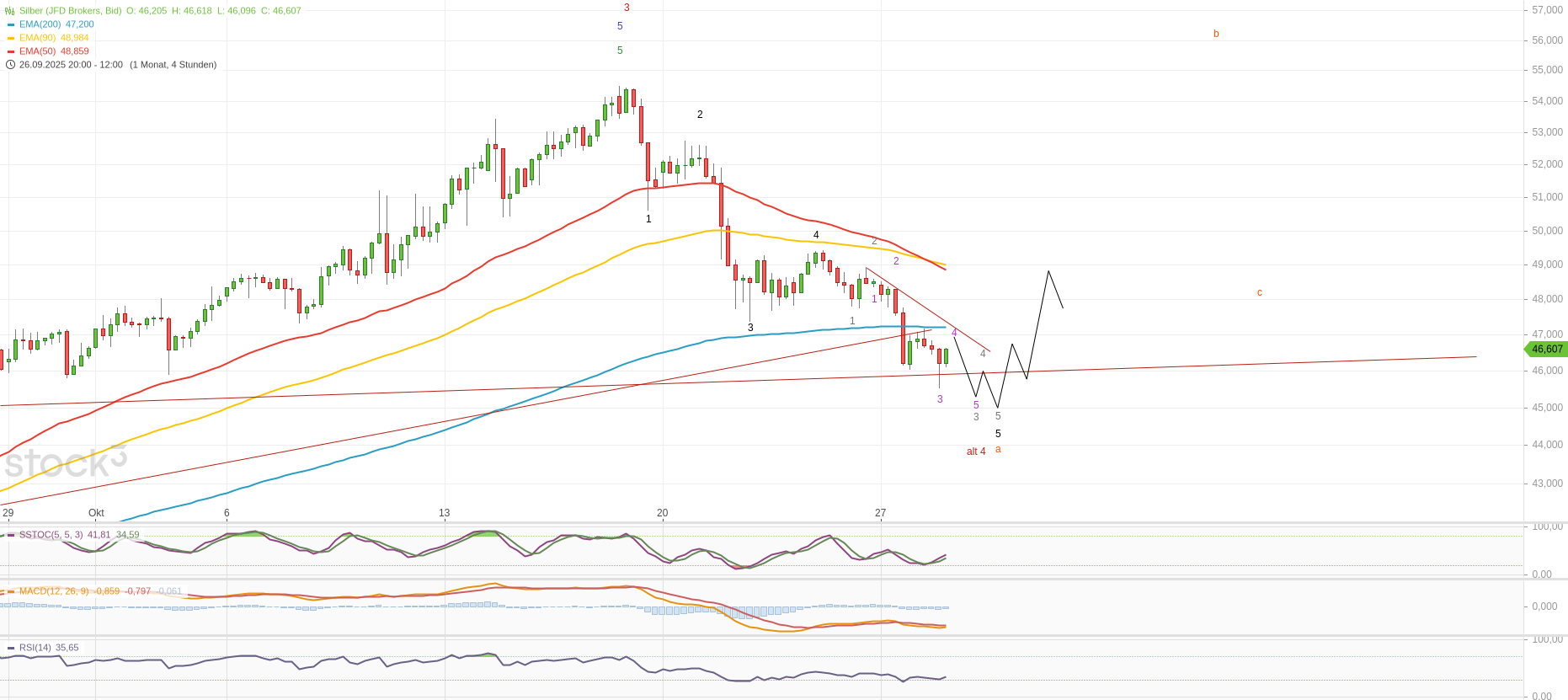This screenshot has height=700, width=1568.
Task: Click the SSTOC(5, 5, 3) indicator label
Action: pos(51,535)
